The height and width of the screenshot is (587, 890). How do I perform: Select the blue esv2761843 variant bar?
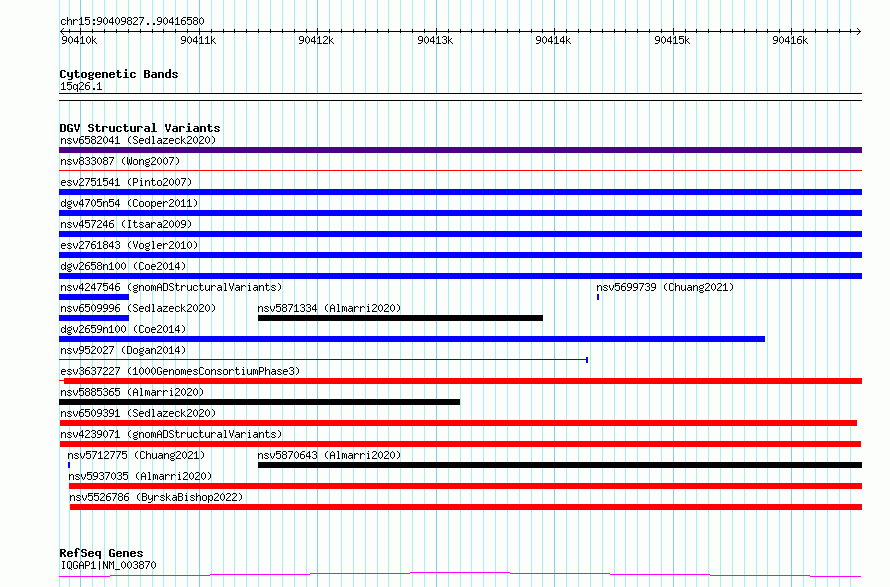pyautogui.click(x=460, y=255)
